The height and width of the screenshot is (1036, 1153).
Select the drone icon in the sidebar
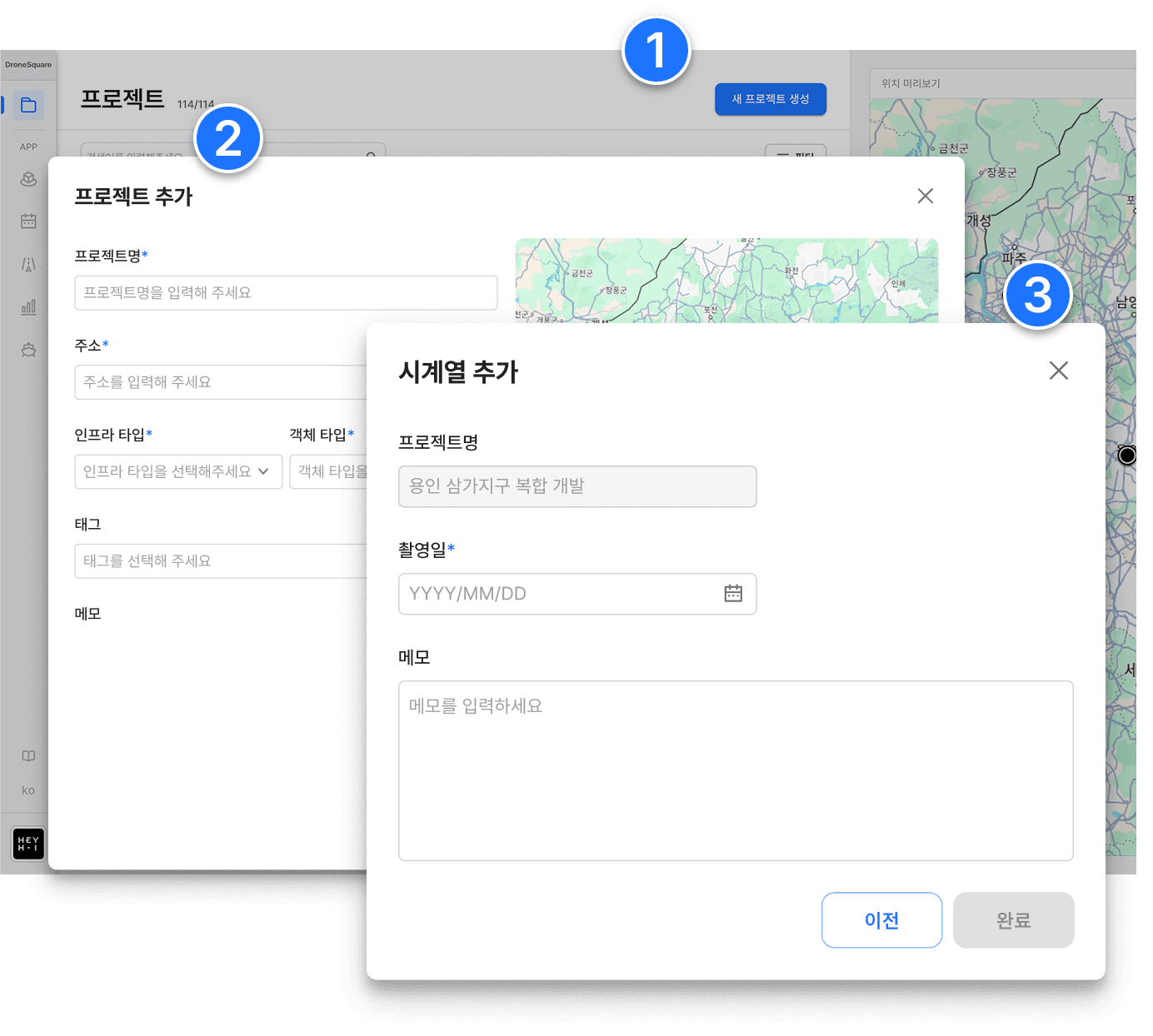pyautogui.click(x=28, y=350)
